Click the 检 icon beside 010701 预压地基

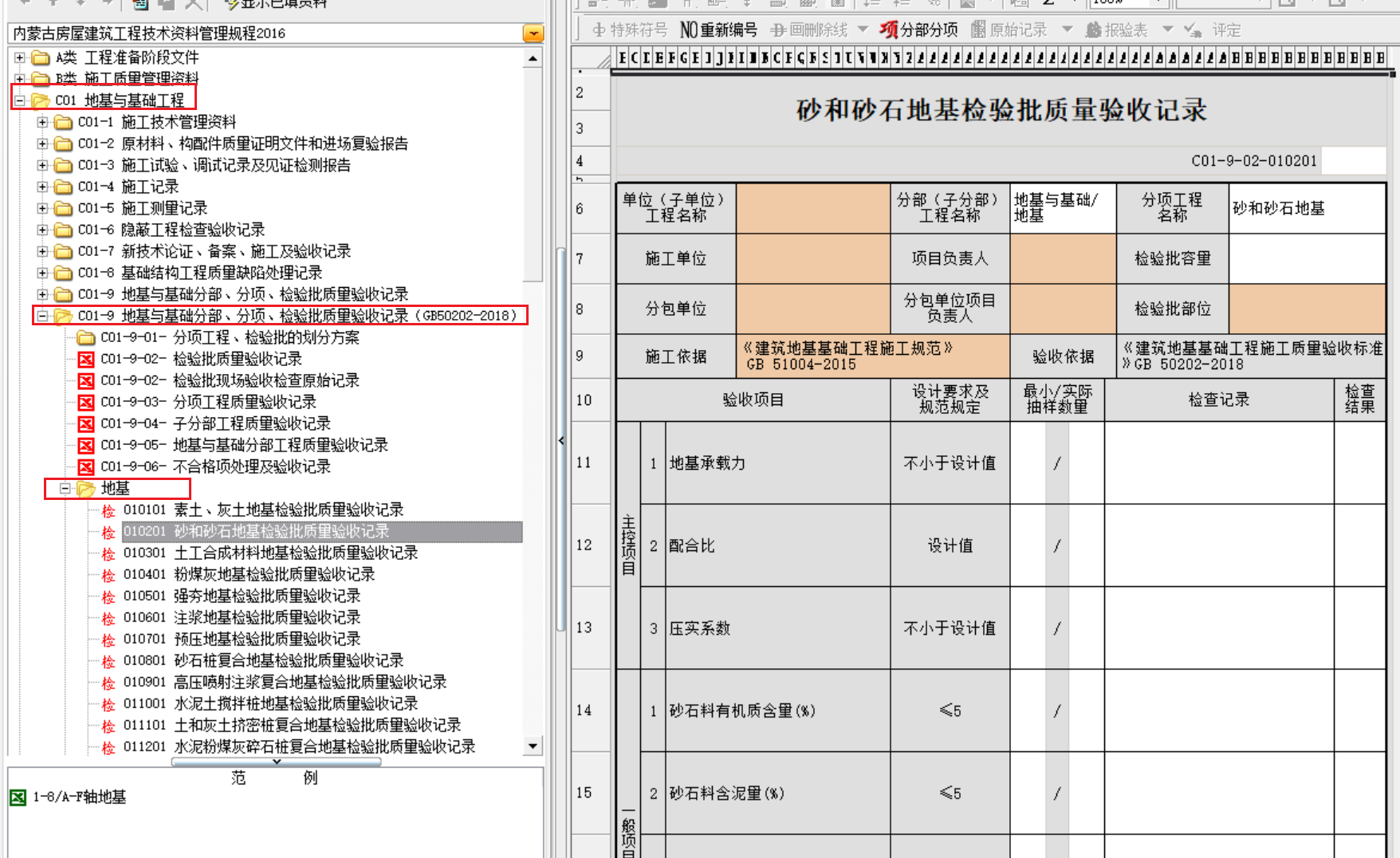click(x=108, y=640)
